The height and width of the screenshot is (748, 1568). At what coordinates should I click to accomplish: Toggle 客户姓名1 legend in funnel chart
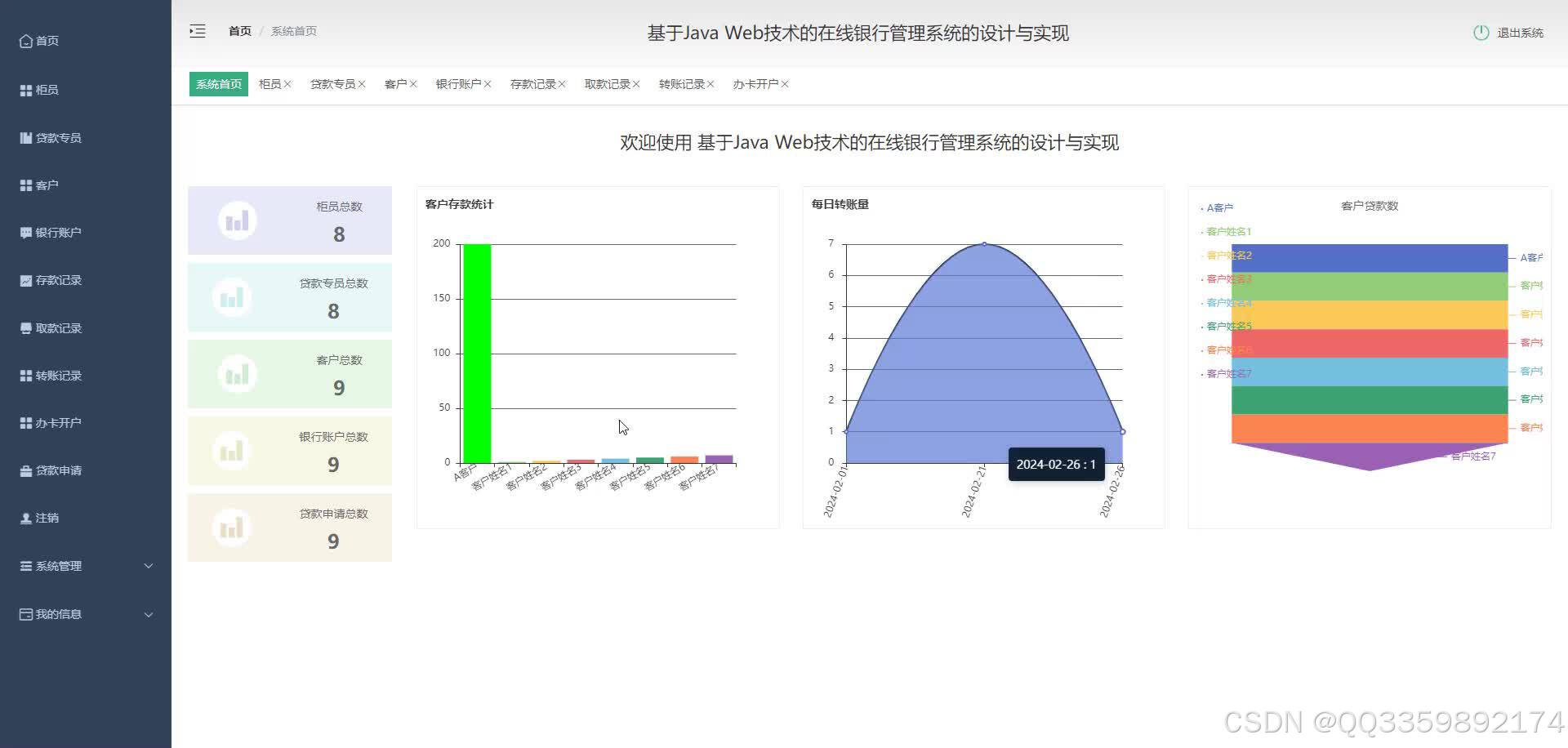1226,232
